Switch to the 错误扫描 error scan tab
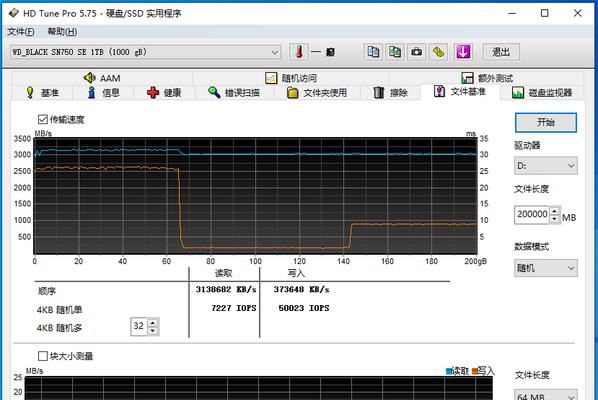 (x=234, y=93)
